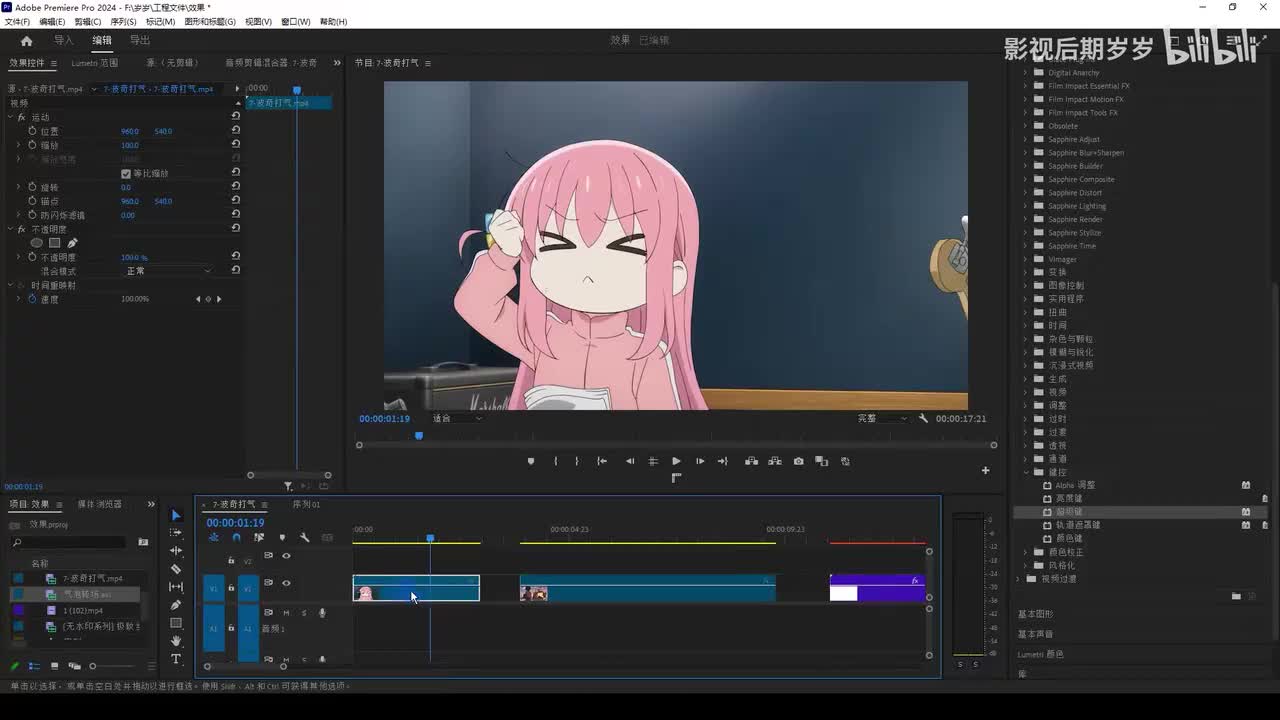Expand the 颜色校正 effects folder
This screenshot has height=720, width=1280.
[x=1025, y=552]
